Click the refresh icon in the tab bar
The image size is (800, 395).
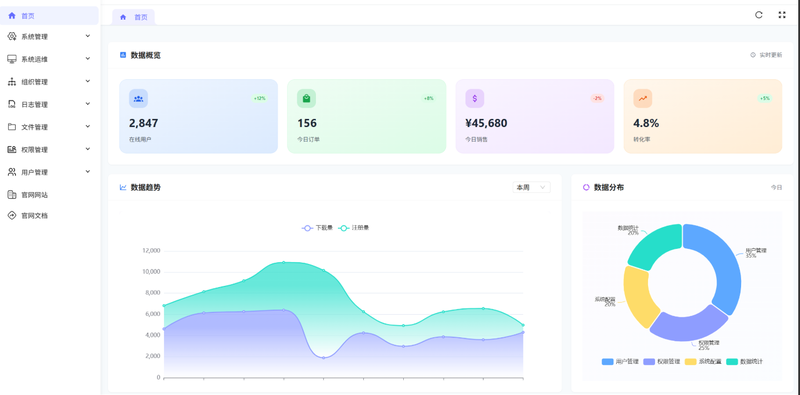tap(759, 15)
